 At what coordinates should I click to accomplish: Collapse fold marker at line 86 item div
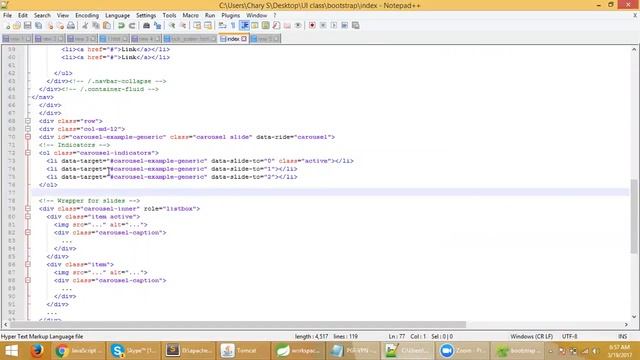coord(28,264)
